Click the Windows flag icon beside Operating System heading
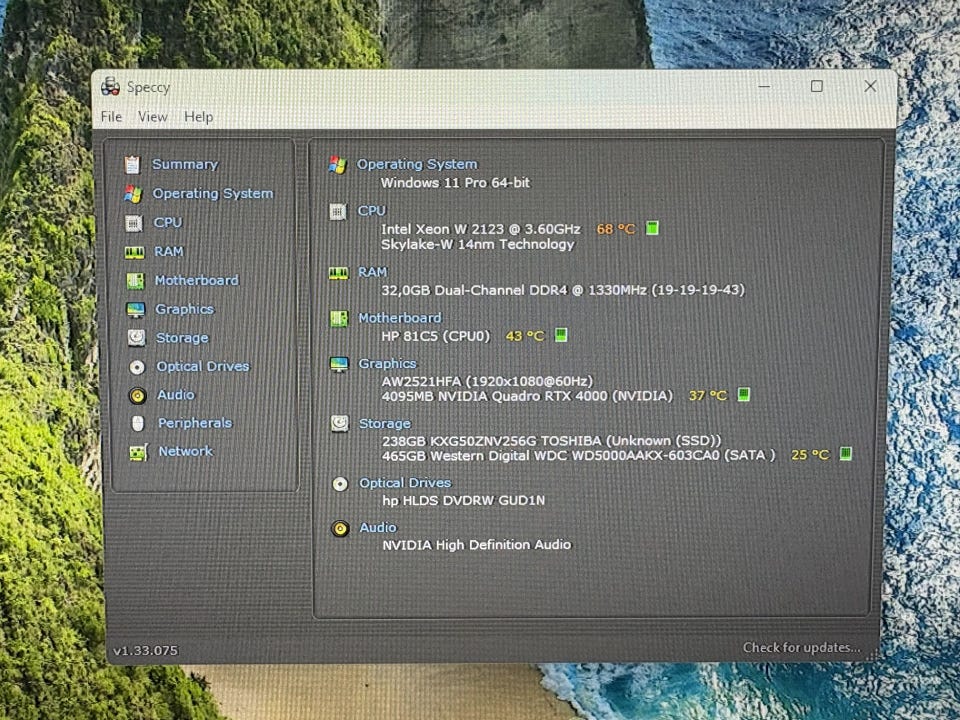 click(337, 165)
